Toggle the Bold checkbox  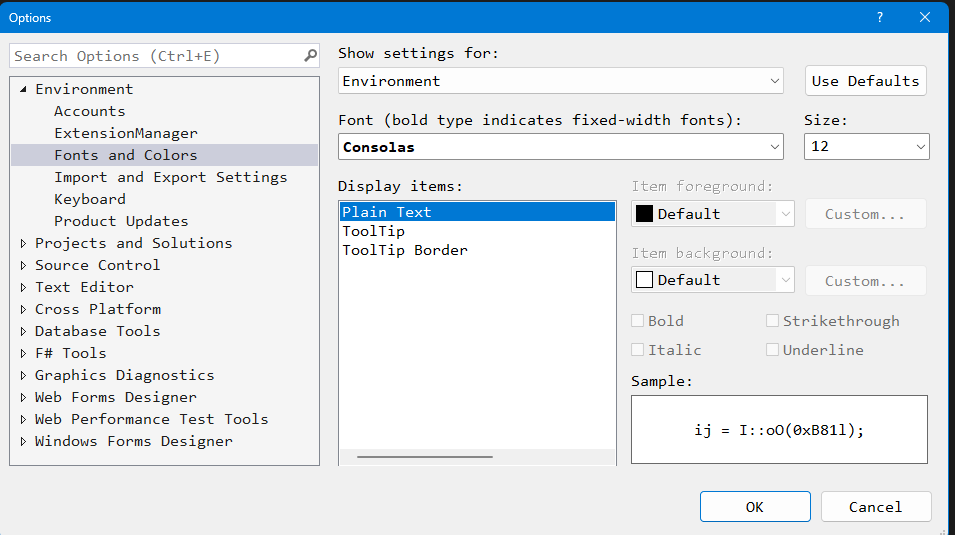[638, 321]
